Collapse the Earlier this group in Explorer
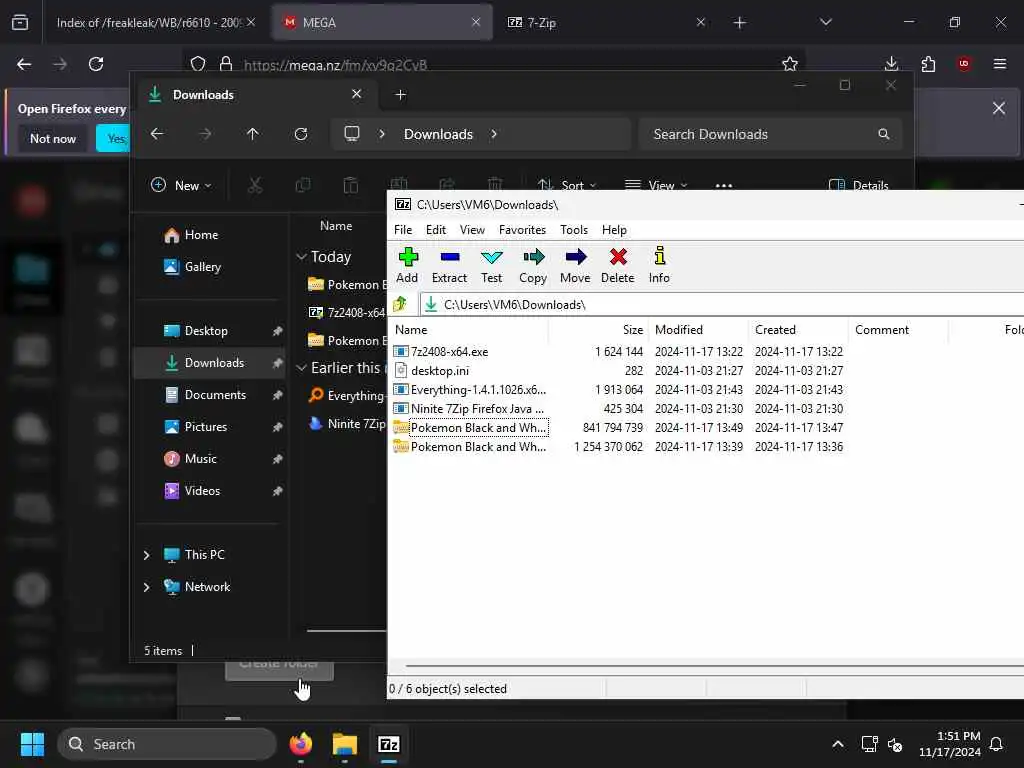Screen dimensions: 1024x768 pyautogui.click(x=302, y=368)
